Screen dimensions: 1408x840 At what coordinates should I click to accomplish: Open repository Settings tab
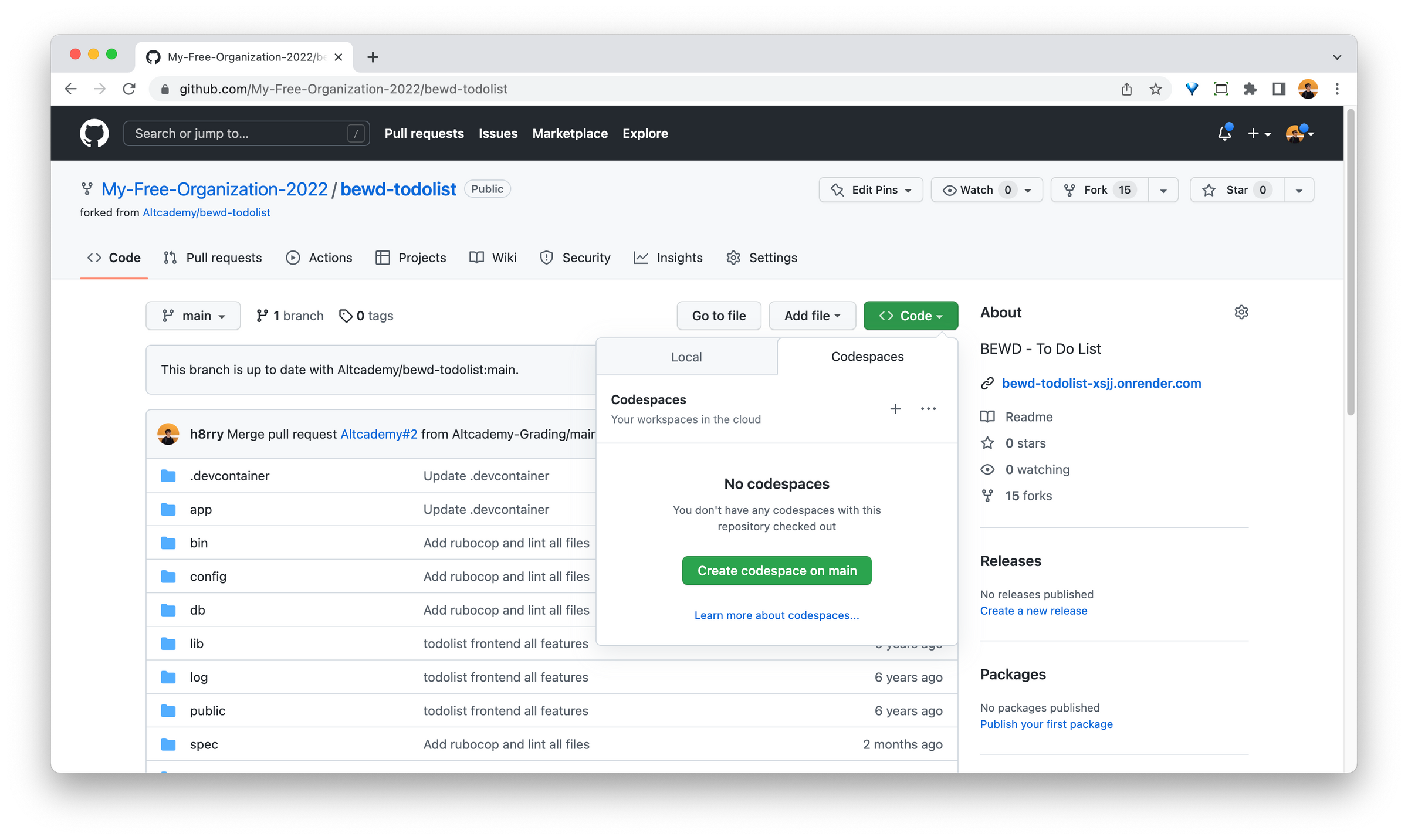pos(761,258)
